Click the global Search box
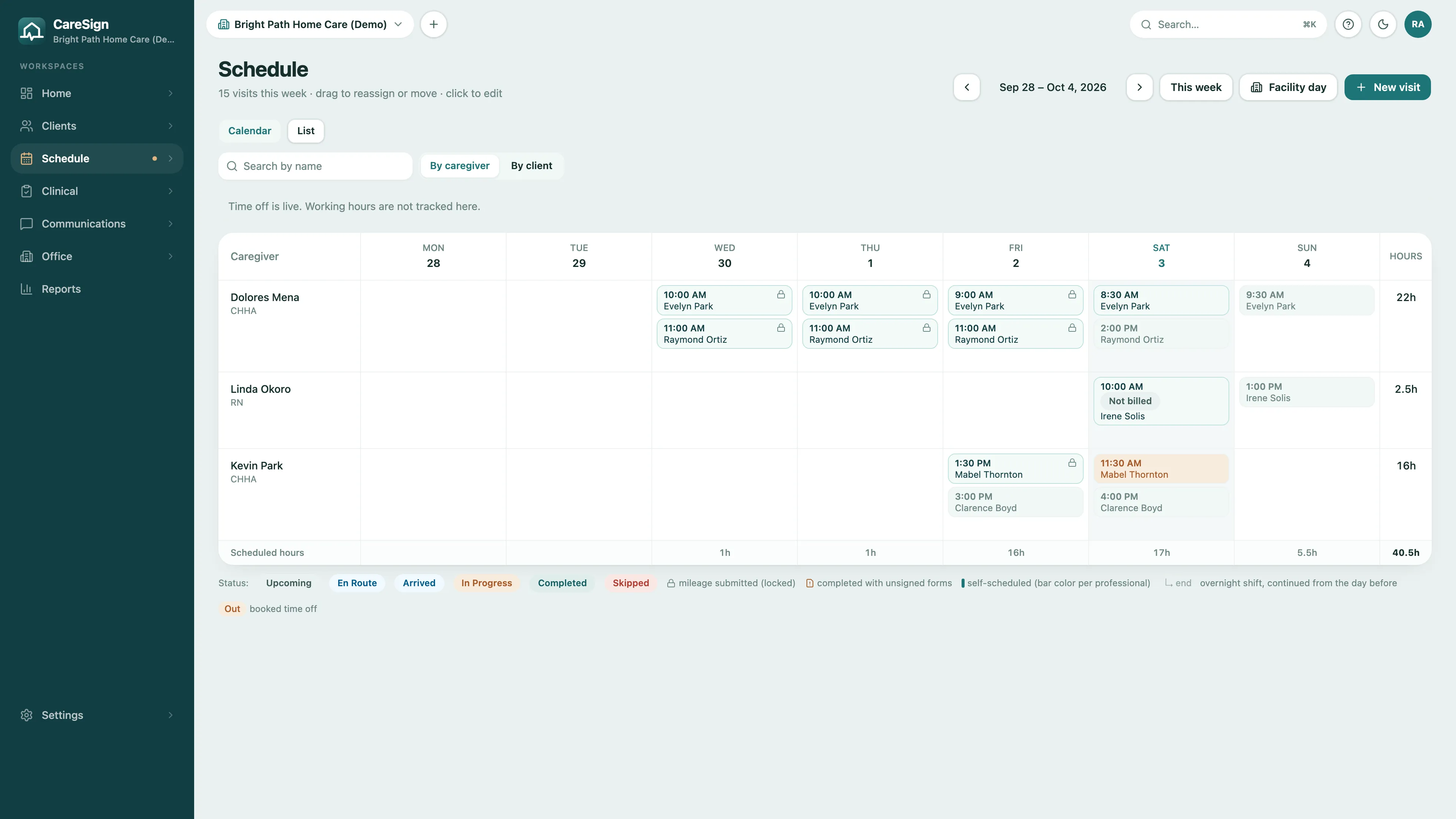 coord(1228,24)
